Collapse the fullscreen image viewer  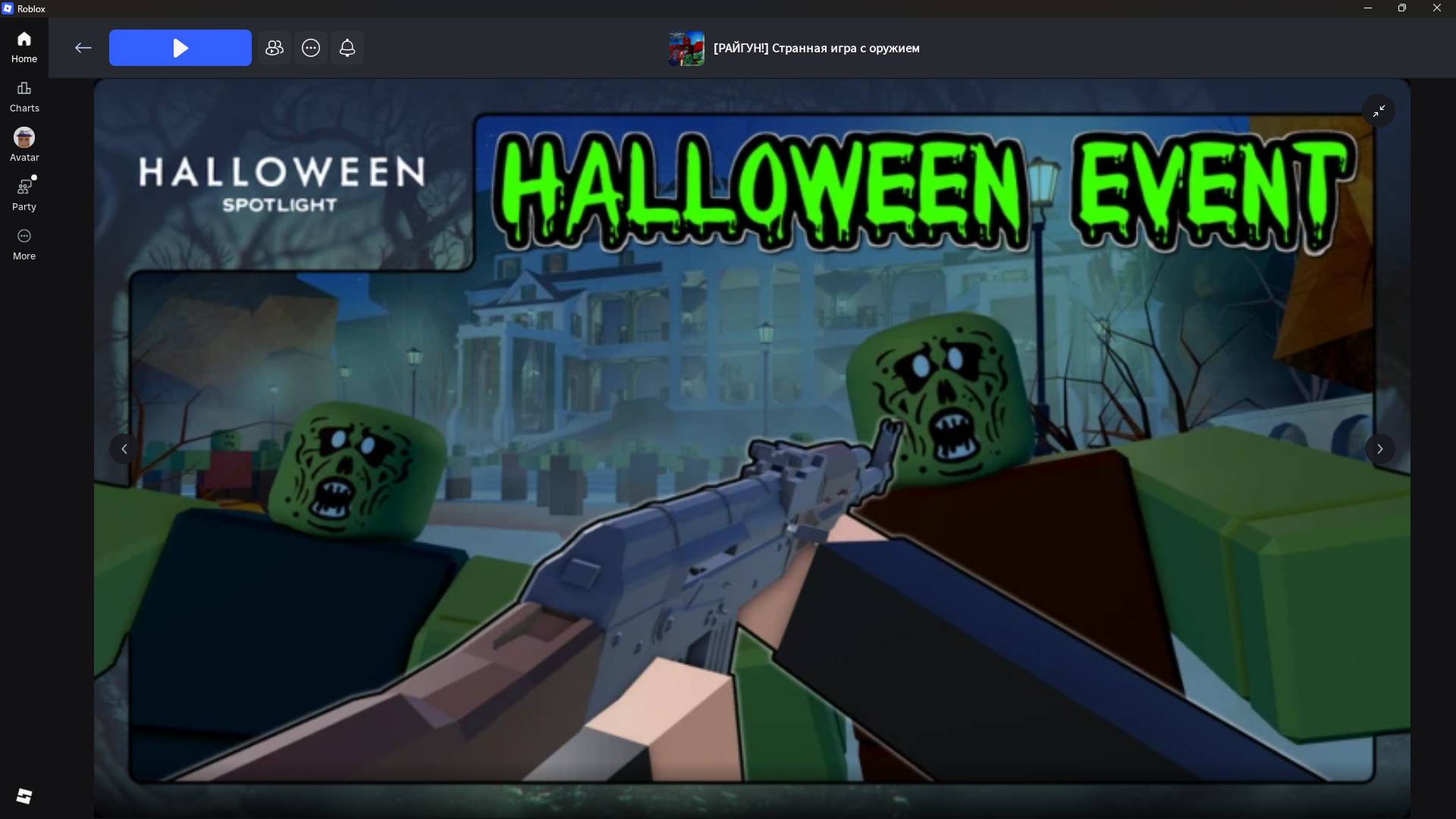click(1379, 111)
